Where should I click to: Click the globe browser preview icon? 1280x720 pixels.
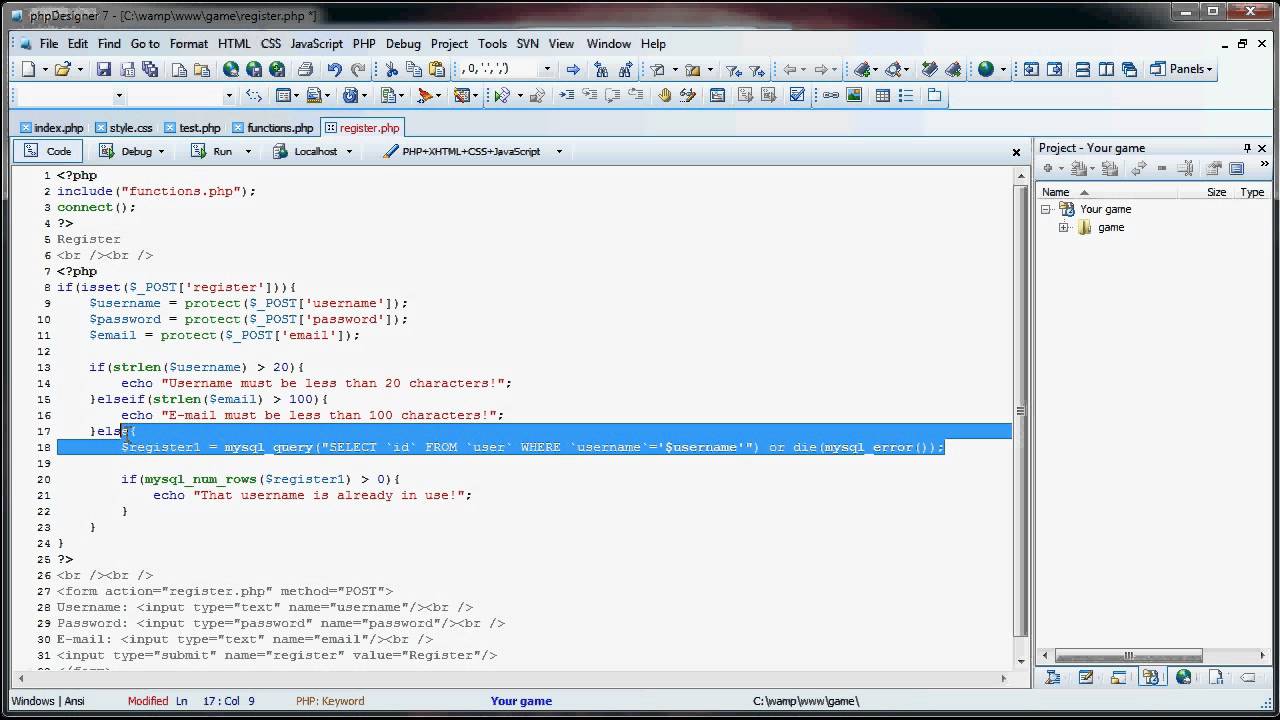[x=985, y=69]
